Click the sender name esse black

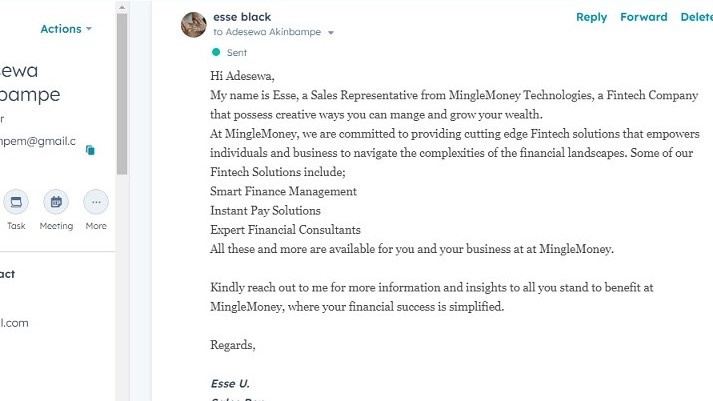pyautogui.click(x=242, y=17)
